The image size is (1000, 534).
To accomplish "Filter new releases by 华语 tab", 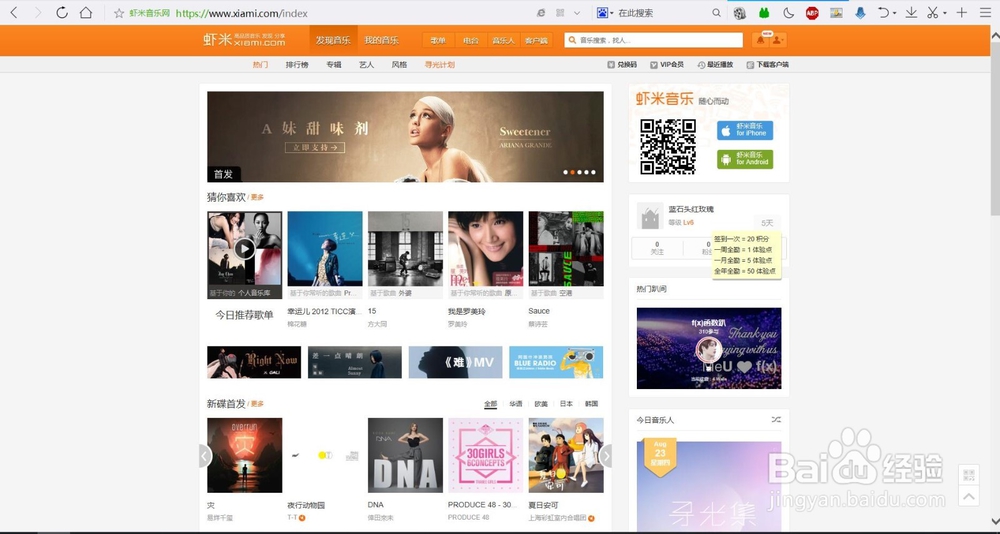I will tap(515, 404).
